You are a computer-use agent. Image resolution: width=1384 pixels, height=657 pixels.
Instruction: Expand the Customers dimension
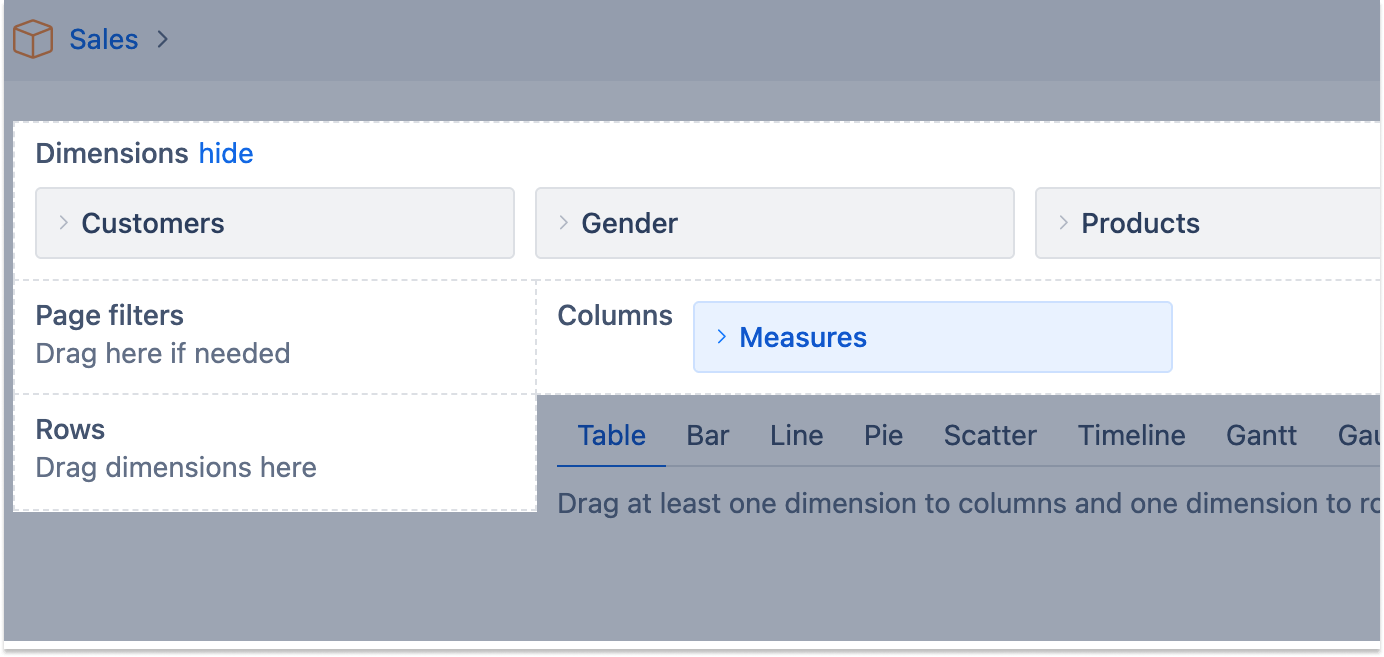62,223
